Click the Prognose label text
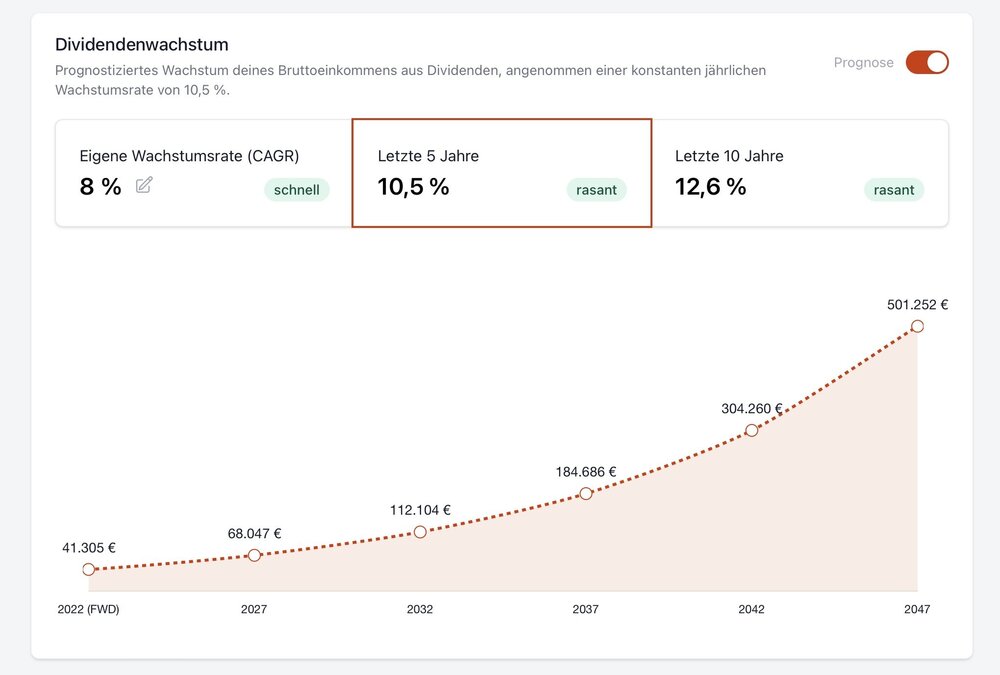The width and height of the screenshot is (1000, 675). tap(863, 62)
